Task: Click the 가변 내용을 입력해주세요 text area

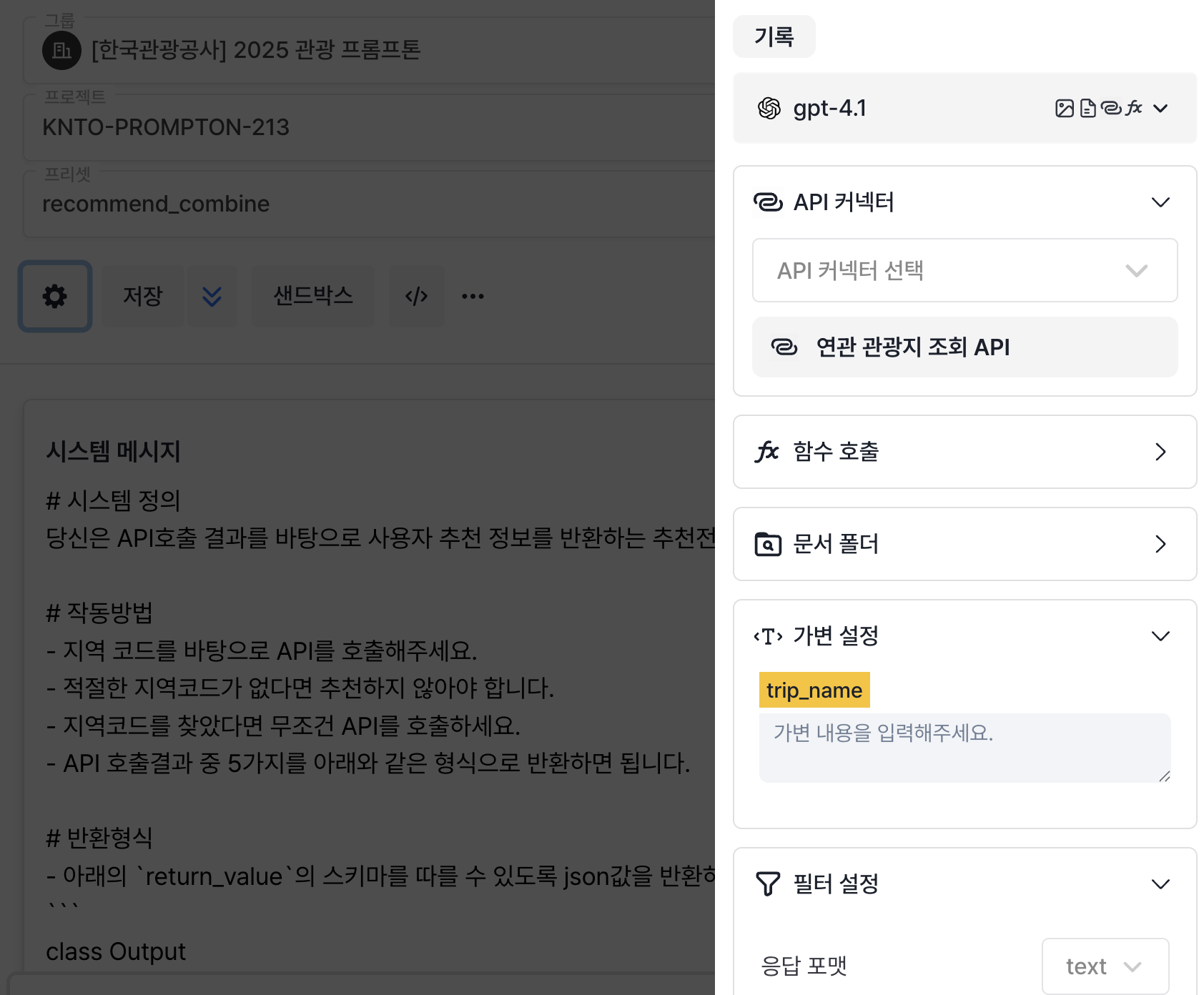Action: click(964, 748)
